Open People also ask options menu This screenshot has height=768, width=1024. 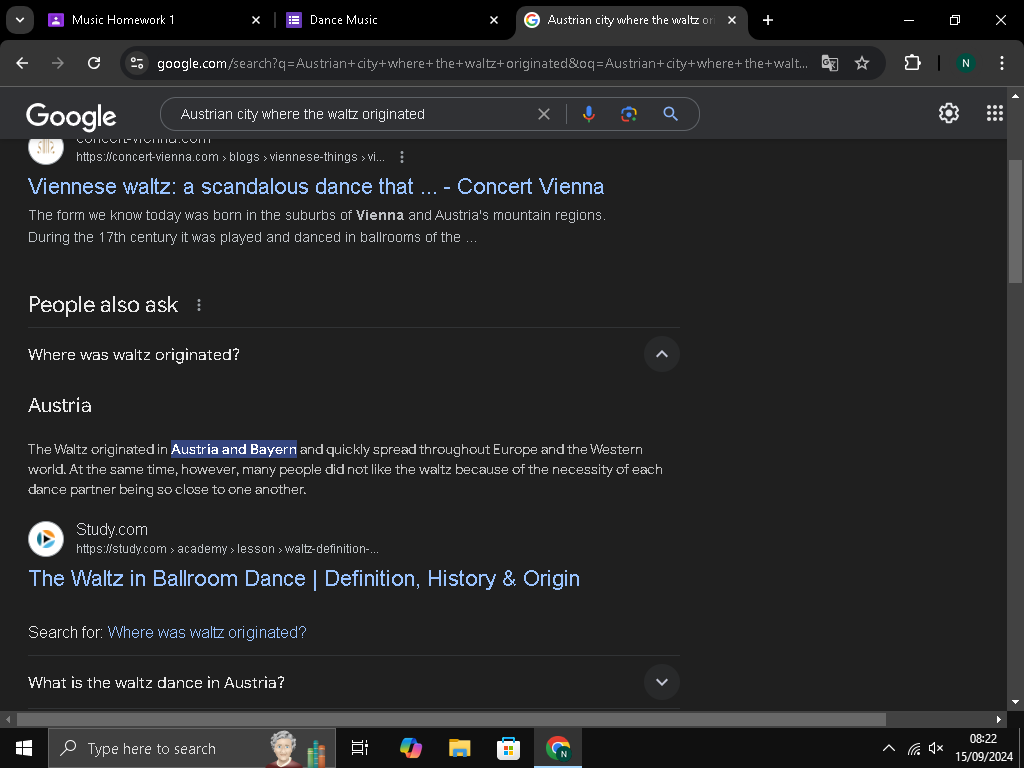click(199, 305)
